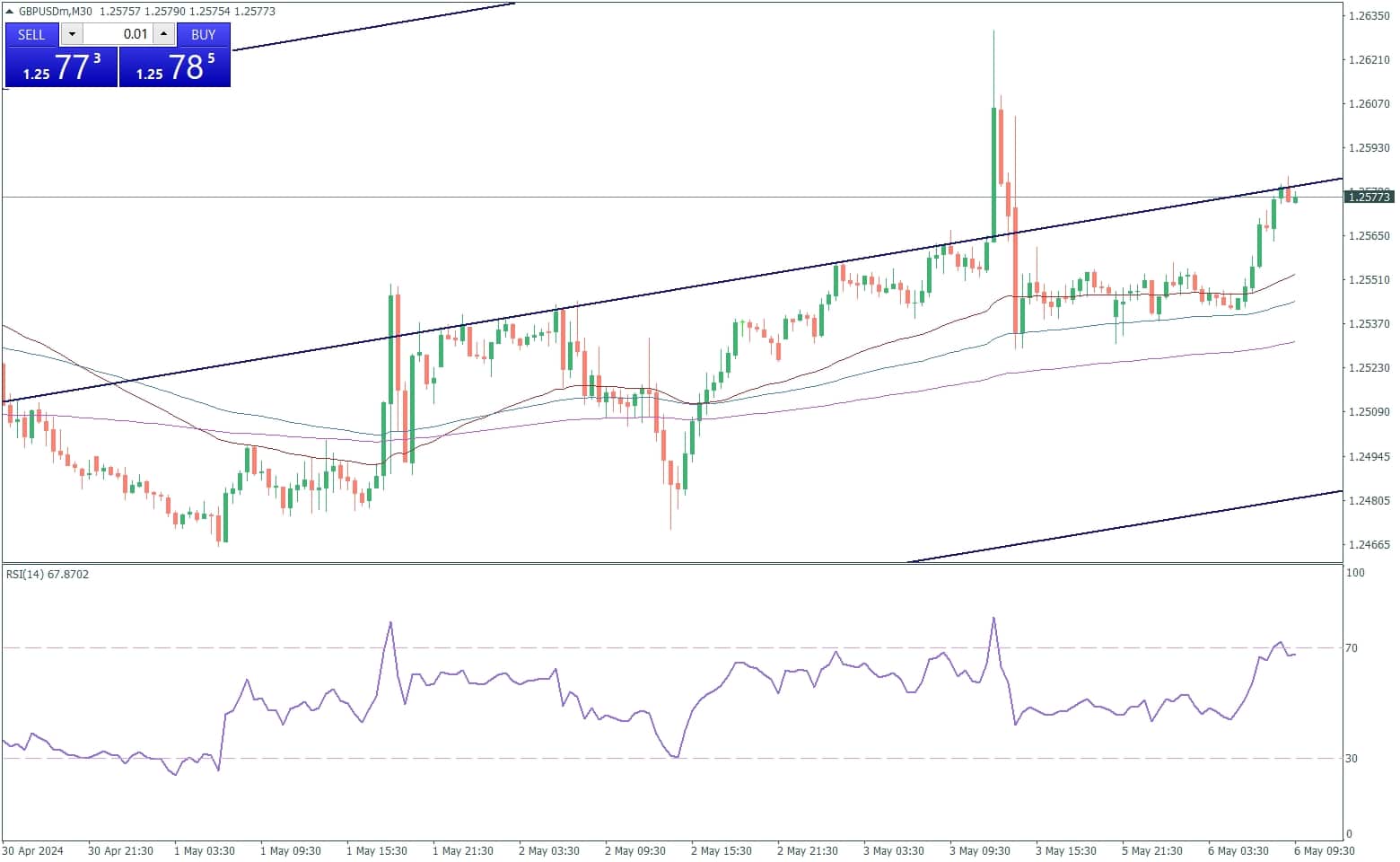Screen dimensions: 1400x862
Task: Click the 2 May 03:30 time label
Action: point(549,851)
